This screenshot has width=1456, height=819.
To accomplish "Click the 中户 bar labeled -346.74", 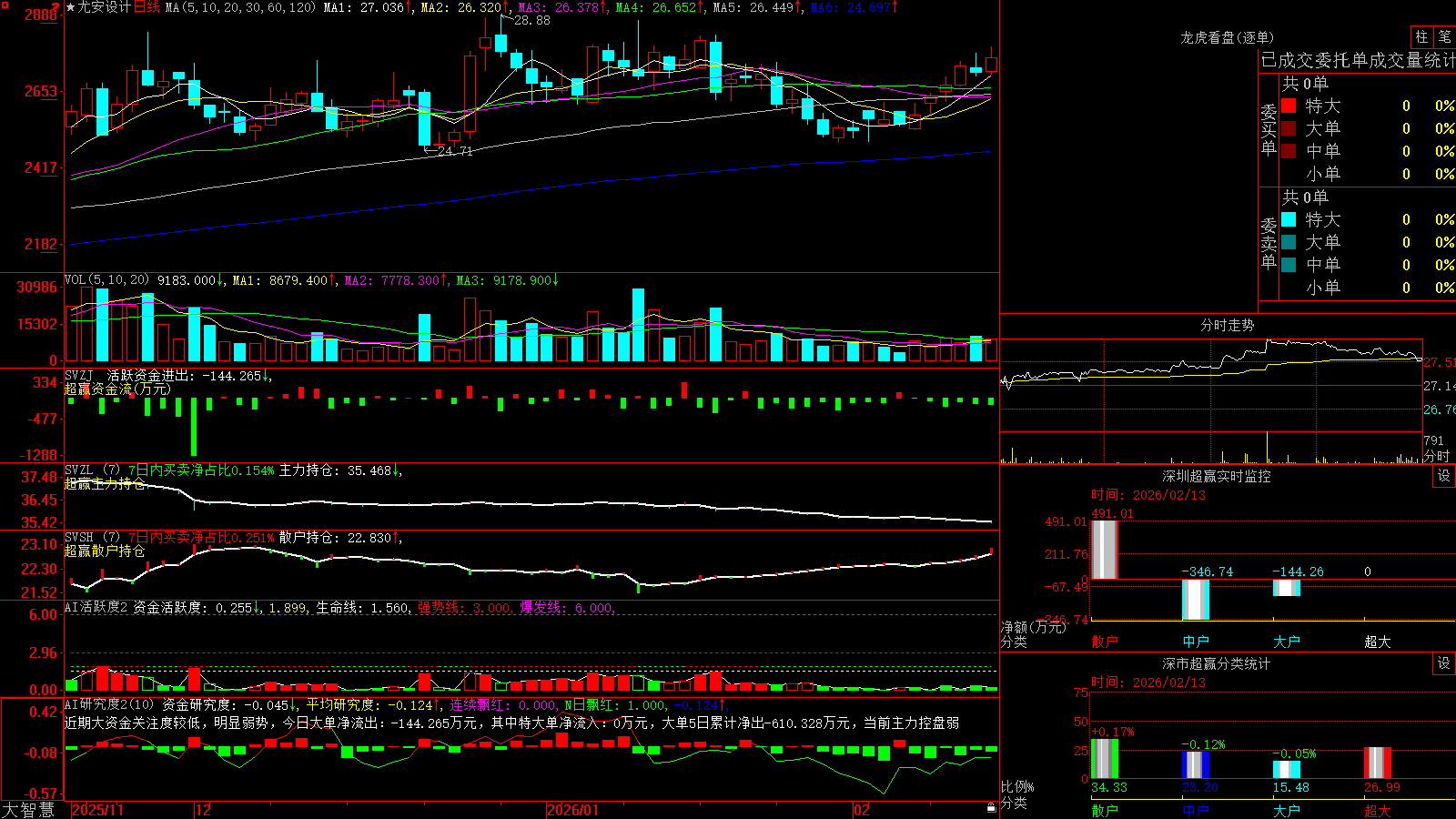I will tap(1196, 600).
